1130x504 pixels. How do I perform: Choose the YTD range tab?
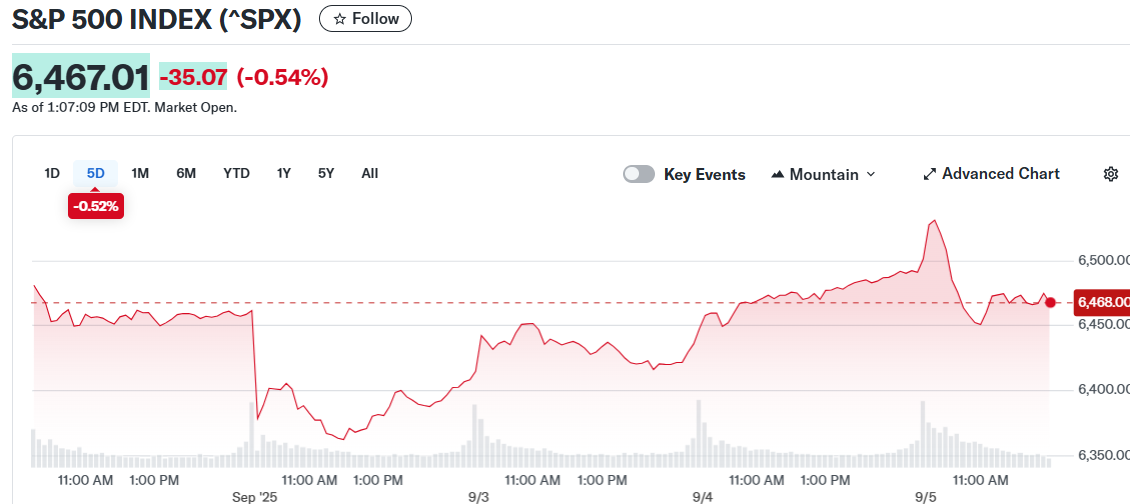(x=236, y=174)
